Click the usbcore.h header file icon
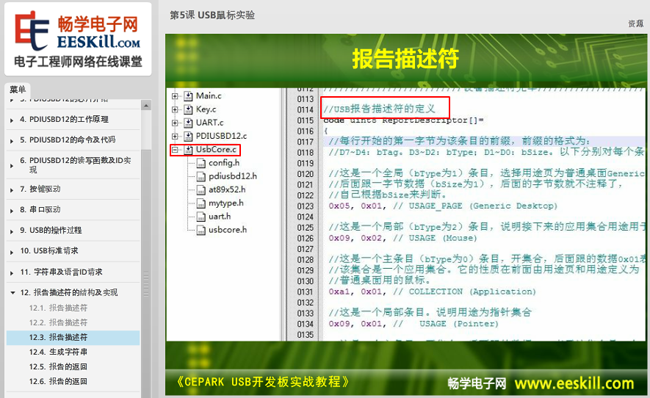 [201, 230]
